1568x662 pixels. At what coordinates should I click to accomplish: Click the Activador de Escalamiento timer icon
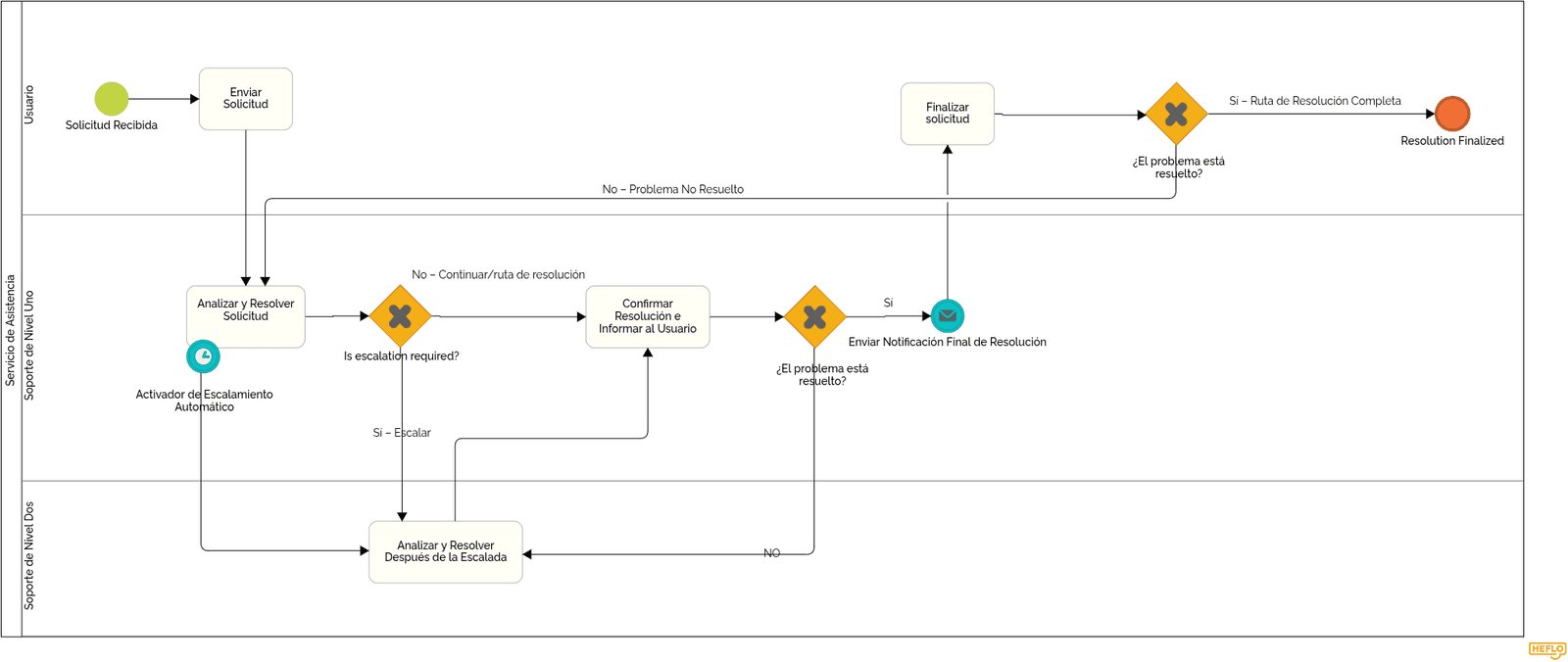click(x=203, y=356)
